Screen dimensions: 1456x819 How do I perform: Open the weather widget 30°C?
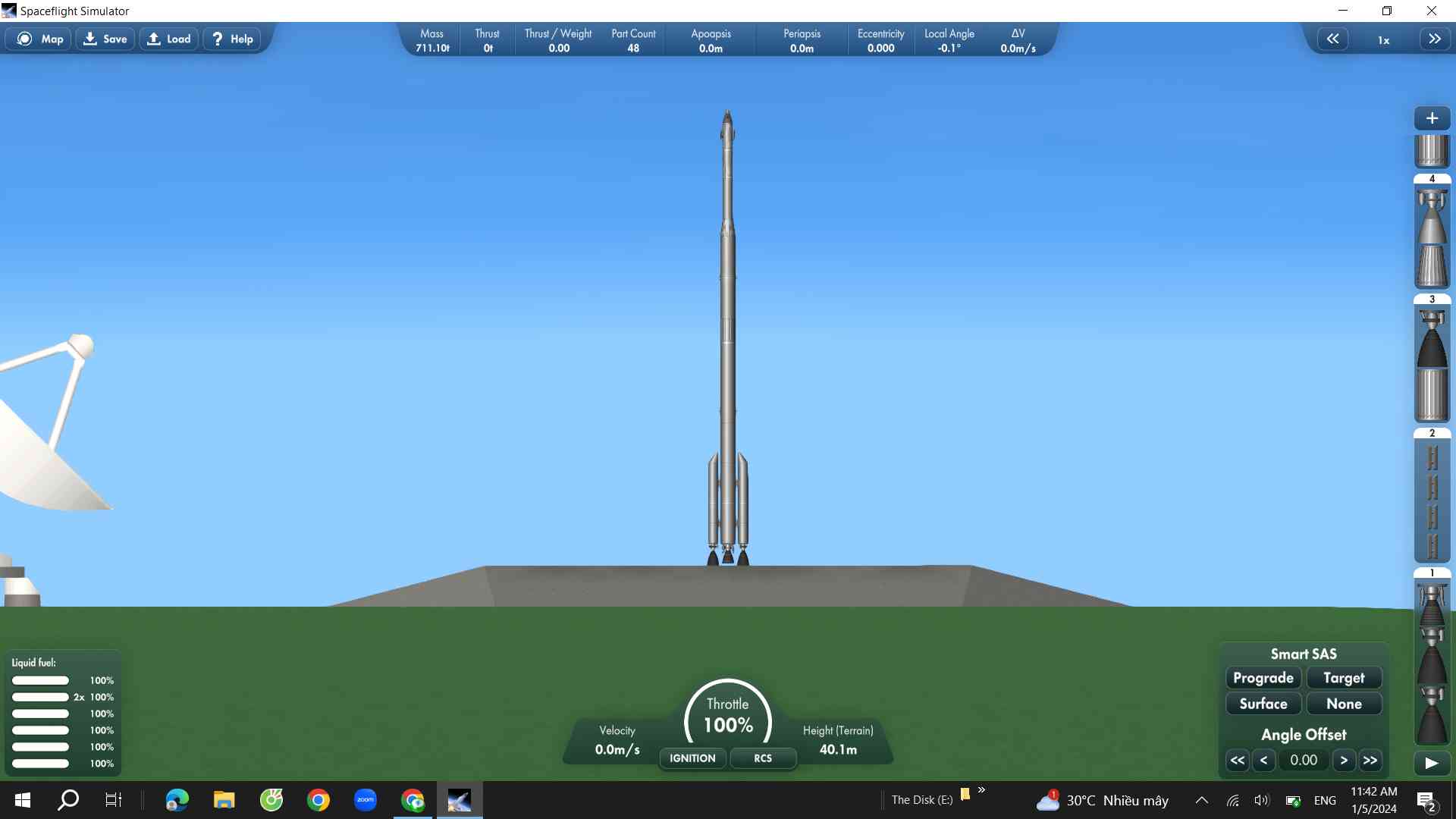click(1102, 800)
